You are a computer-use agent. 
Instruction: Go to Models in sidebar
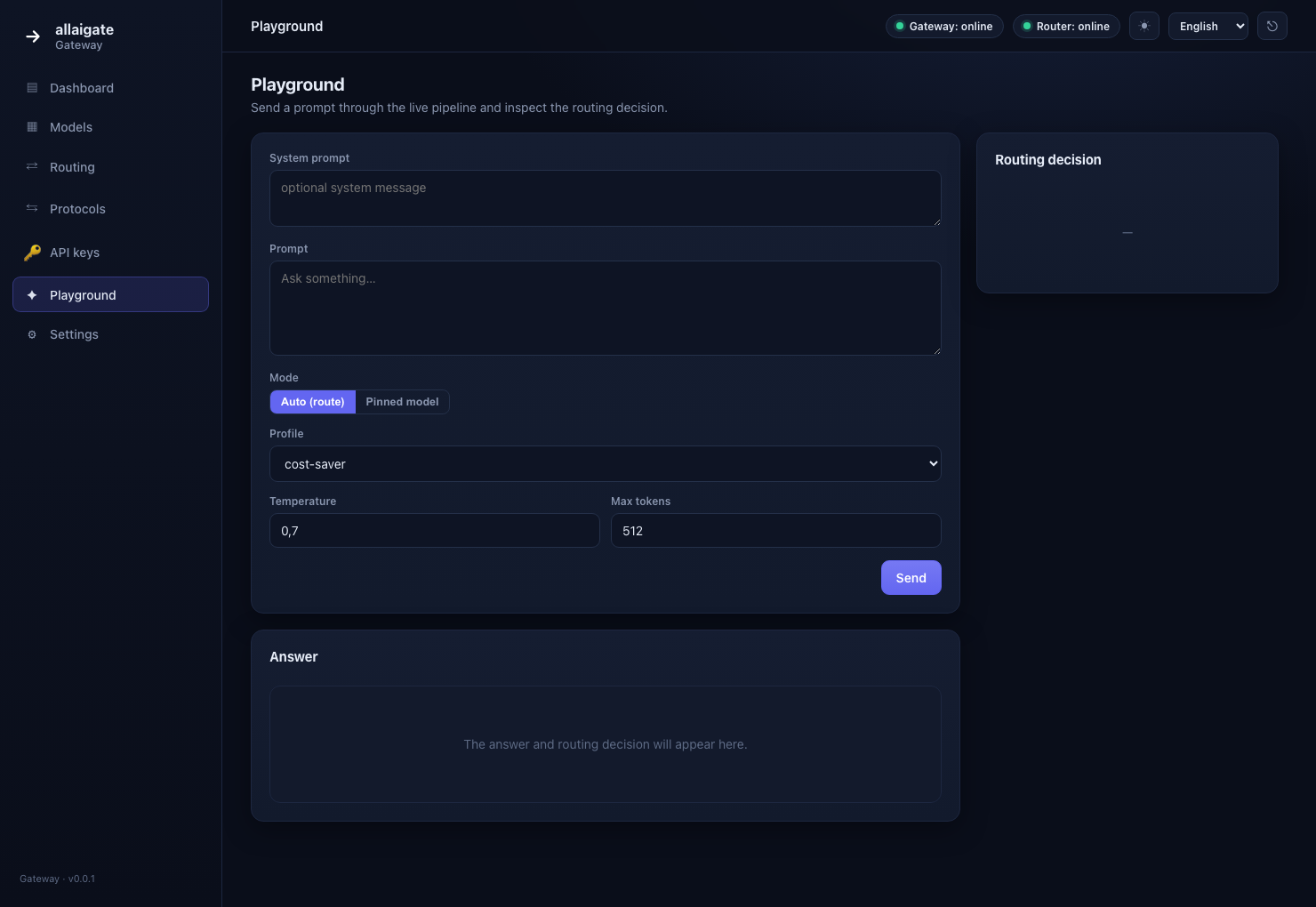110,127
